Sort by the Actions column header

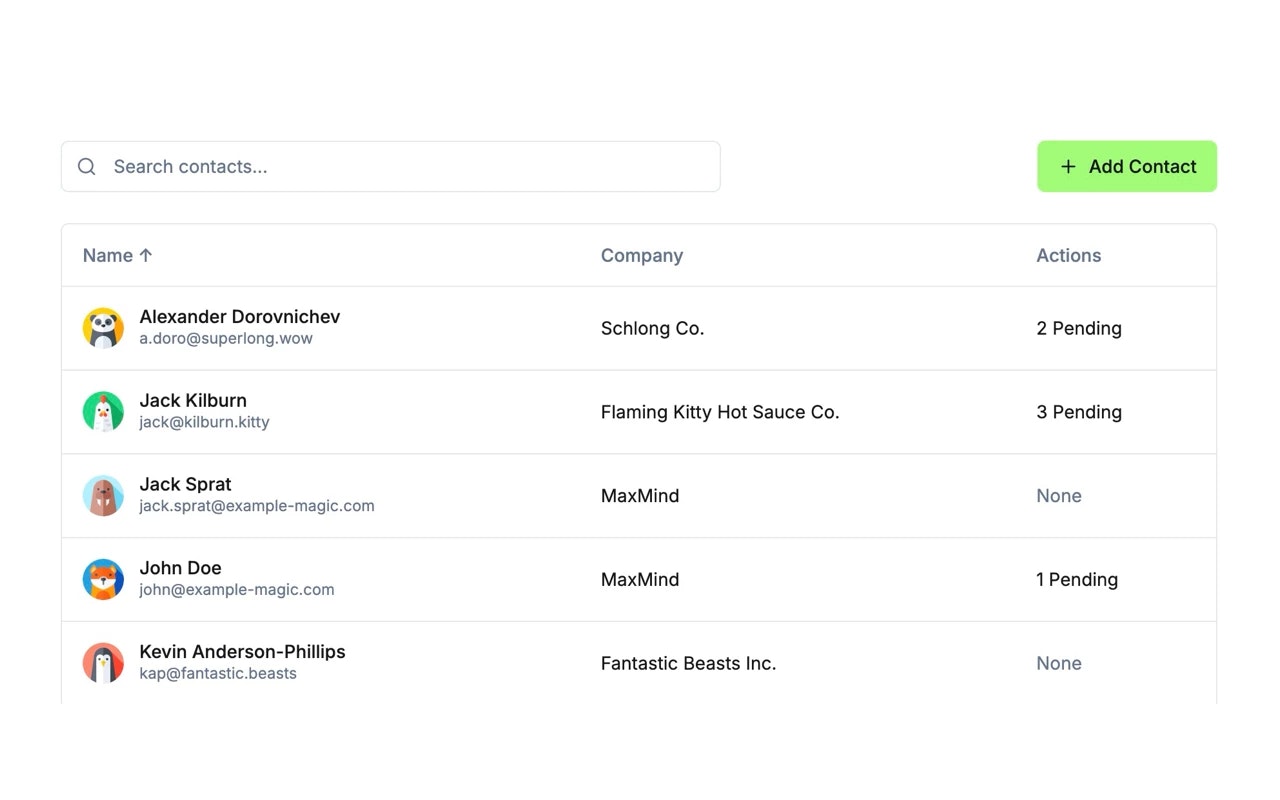tap(1069, 255)
